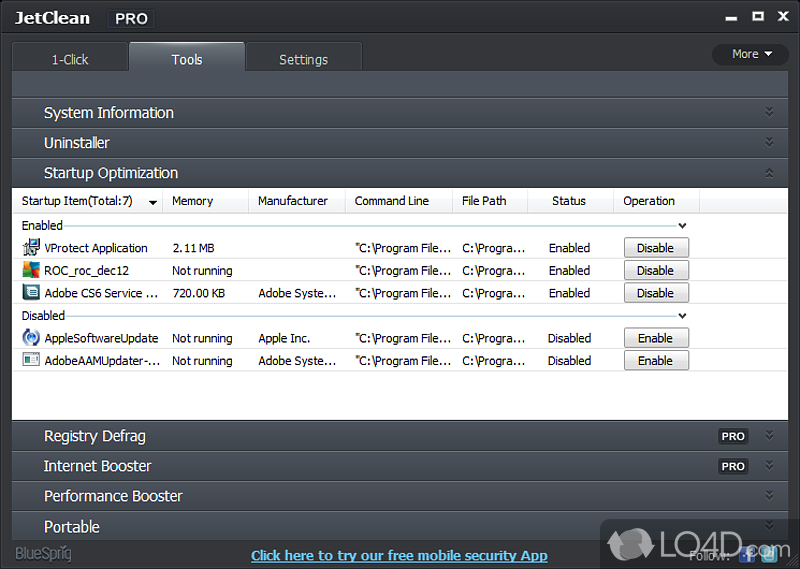800x569 pixels.
Task: Click the AdobeAAMUpdater item icon
Action: tap(31, 361)
